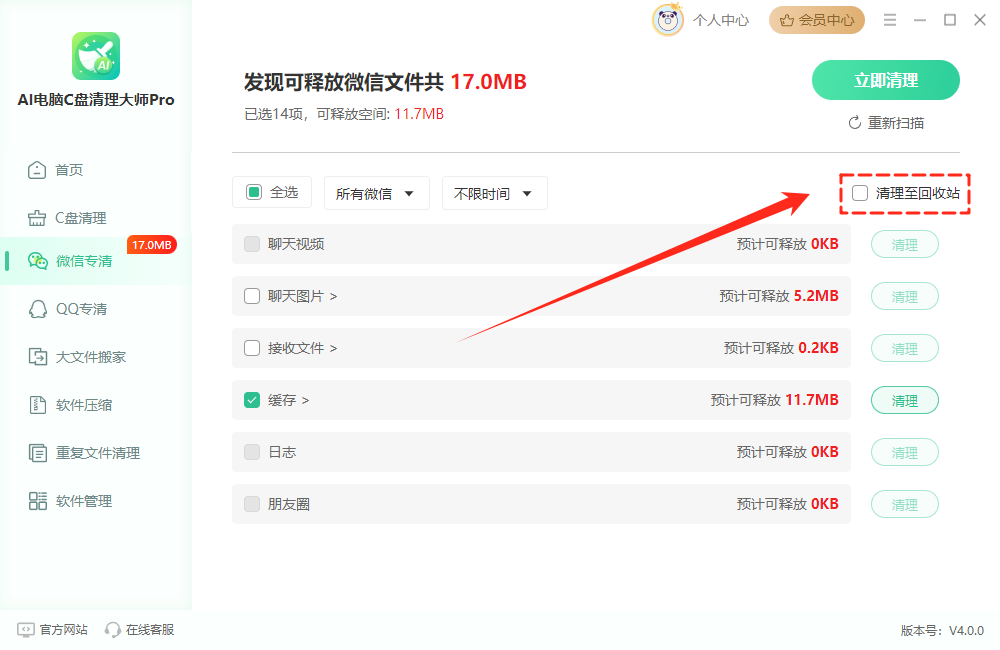The height and width of the screenshot is (650, 1000).
Task: Click 清理 button for 日志 row
Action: pos(904,453)
